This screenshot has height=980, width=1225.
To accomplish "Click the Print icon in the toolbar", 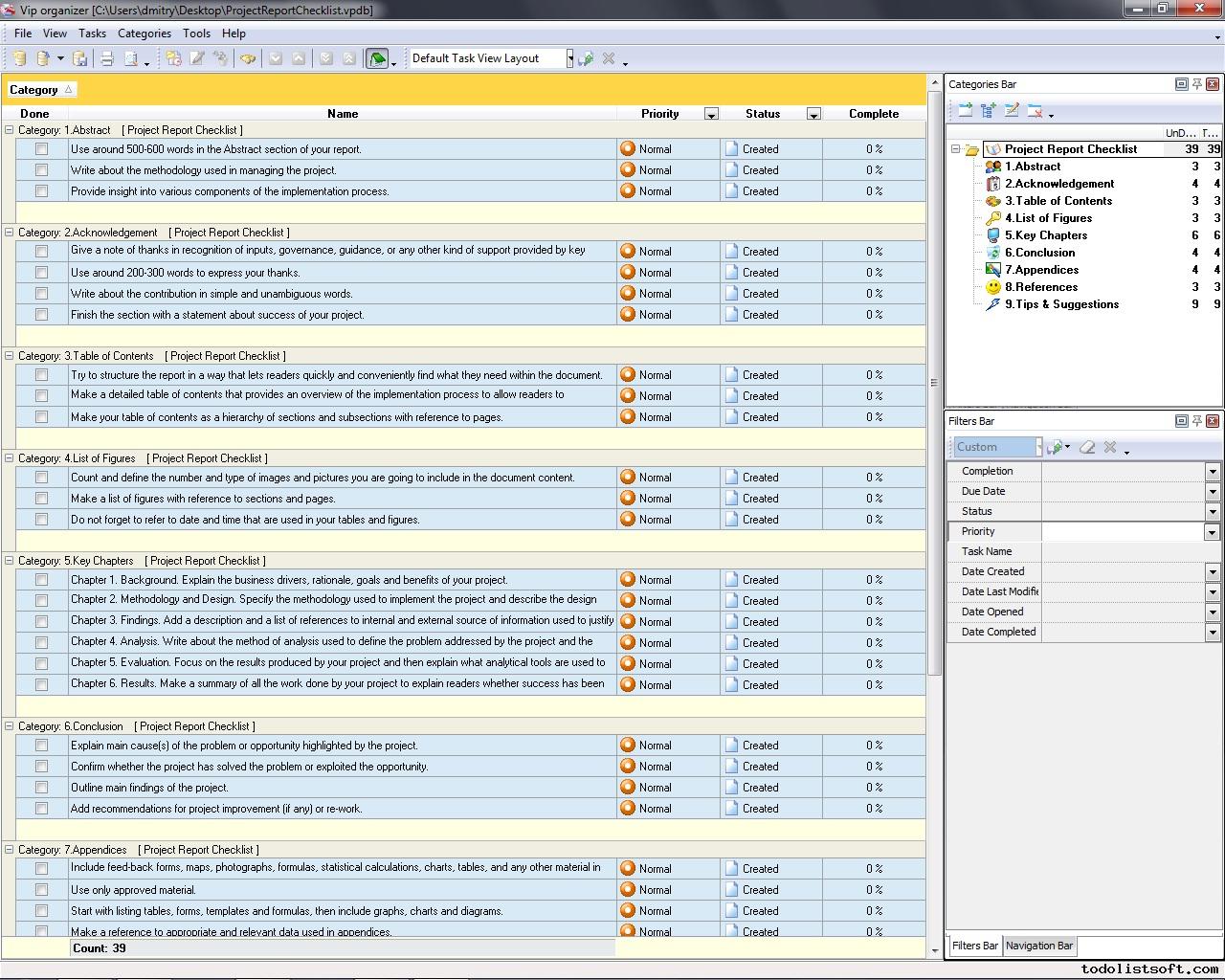I will tap(107, 59).
